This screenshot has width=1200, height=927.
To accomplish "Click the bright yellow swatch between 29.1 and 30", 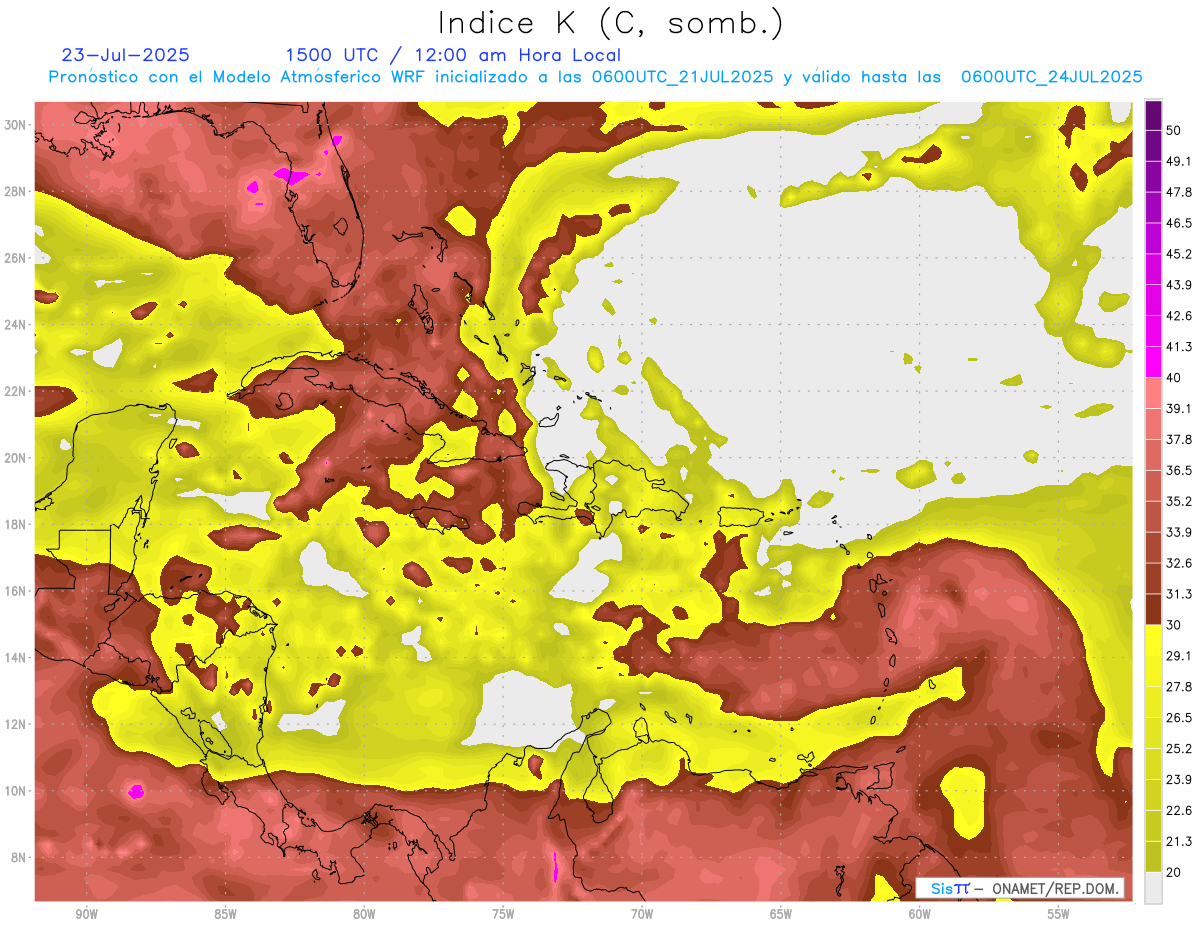I will pos(1153,640).
